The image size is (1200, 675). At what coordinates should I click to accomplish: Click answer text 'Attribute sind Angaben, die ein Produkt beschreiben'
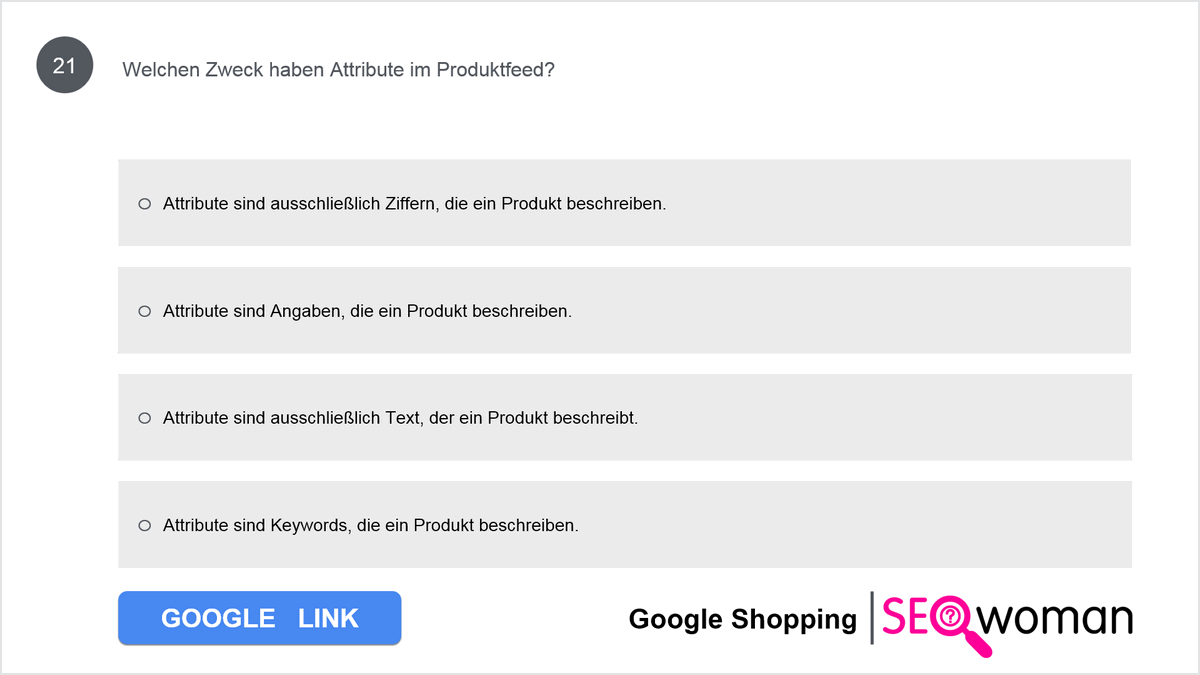pyautogui.click(x=367, y=311)
